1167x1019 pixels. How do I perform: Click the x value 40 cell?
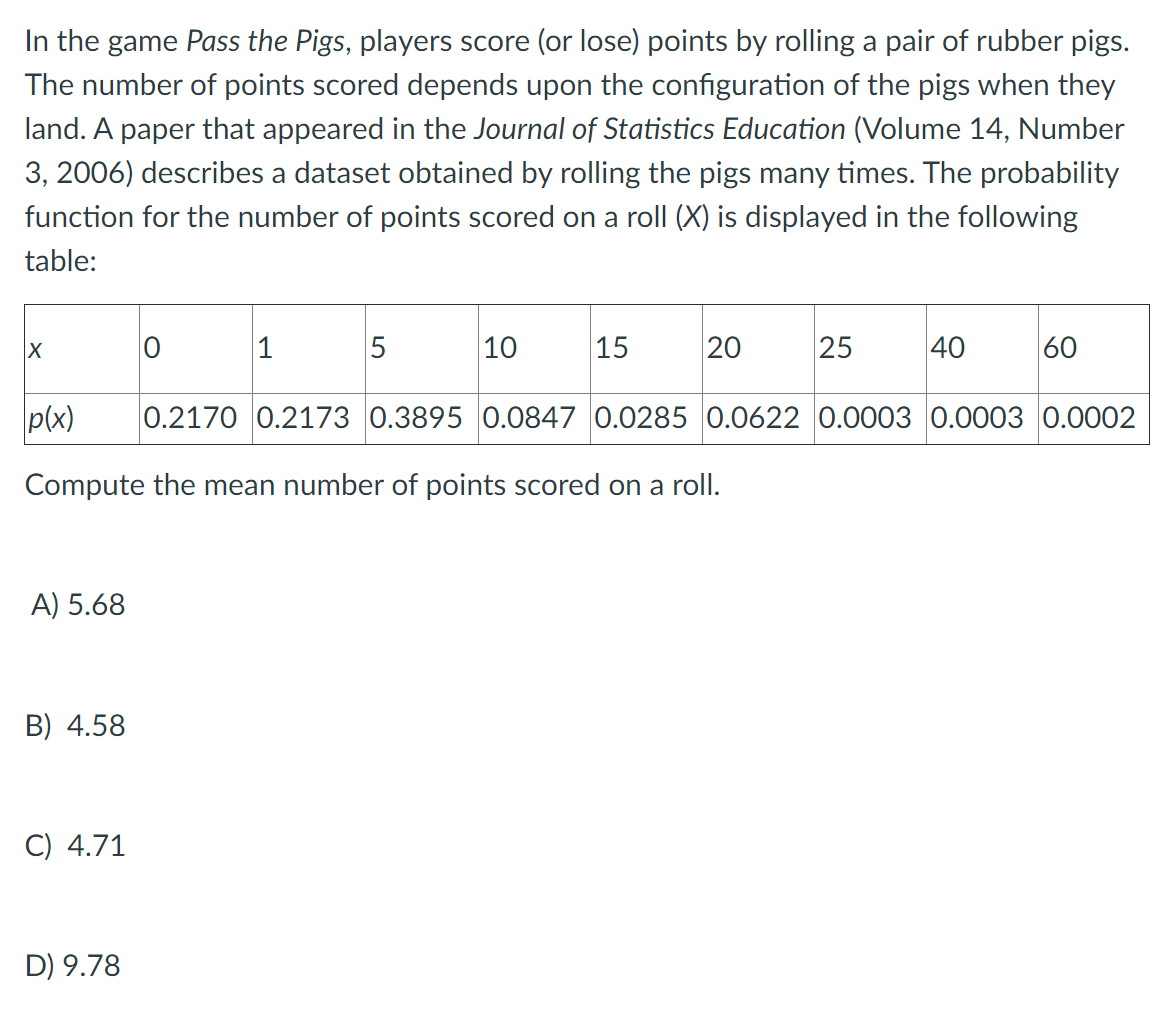(982, 348)
